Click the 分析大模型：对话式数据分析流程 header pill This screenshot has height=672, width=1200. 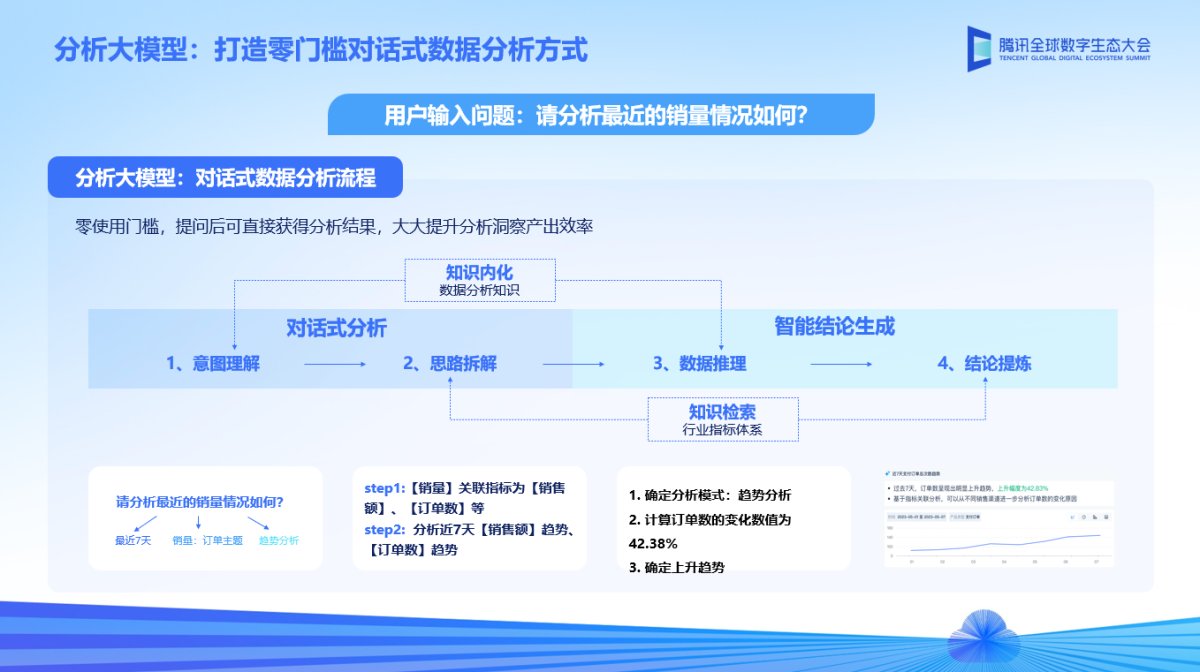click(x=226, y=178)
